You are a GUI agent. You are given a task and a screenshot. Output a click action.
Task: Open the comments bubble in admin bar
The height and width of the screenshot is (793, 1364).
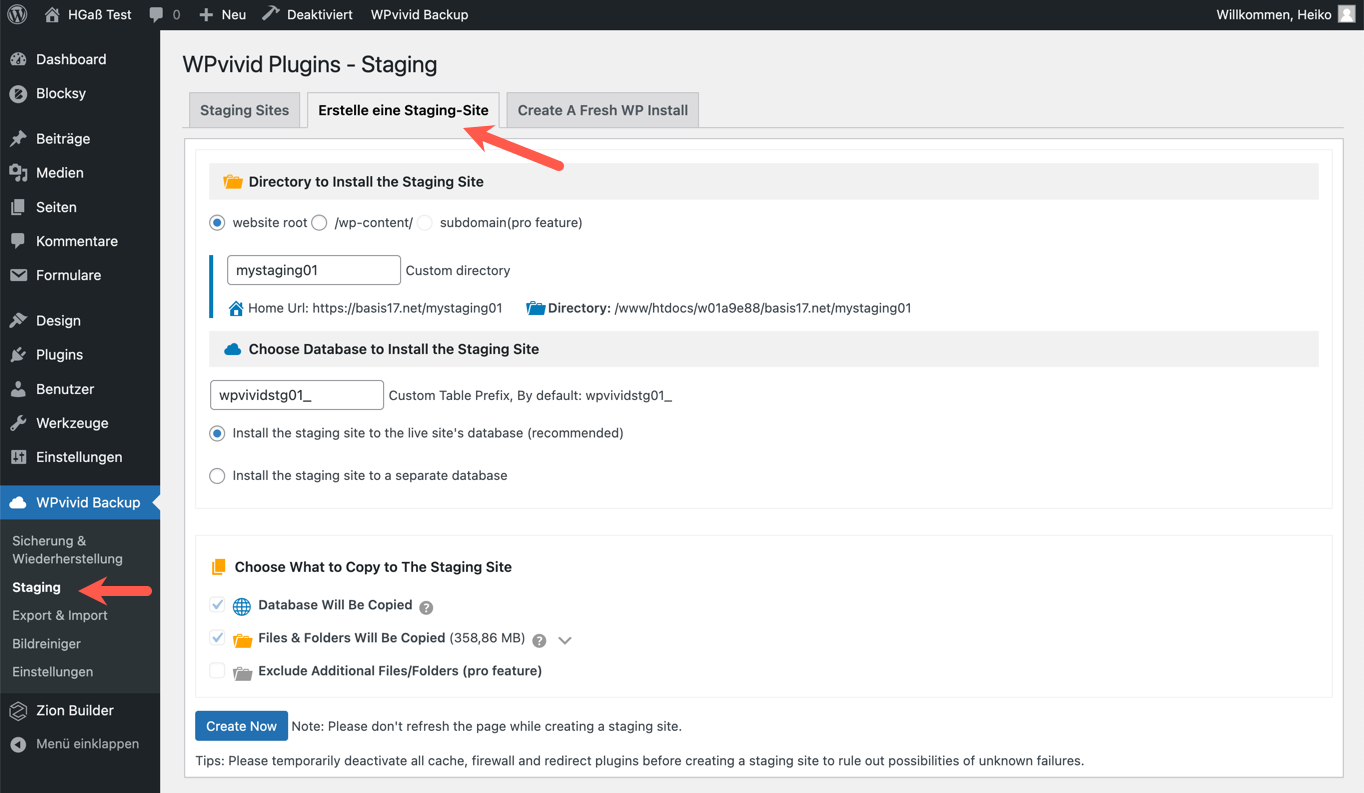pyautogui.click(x=164, y=14)
